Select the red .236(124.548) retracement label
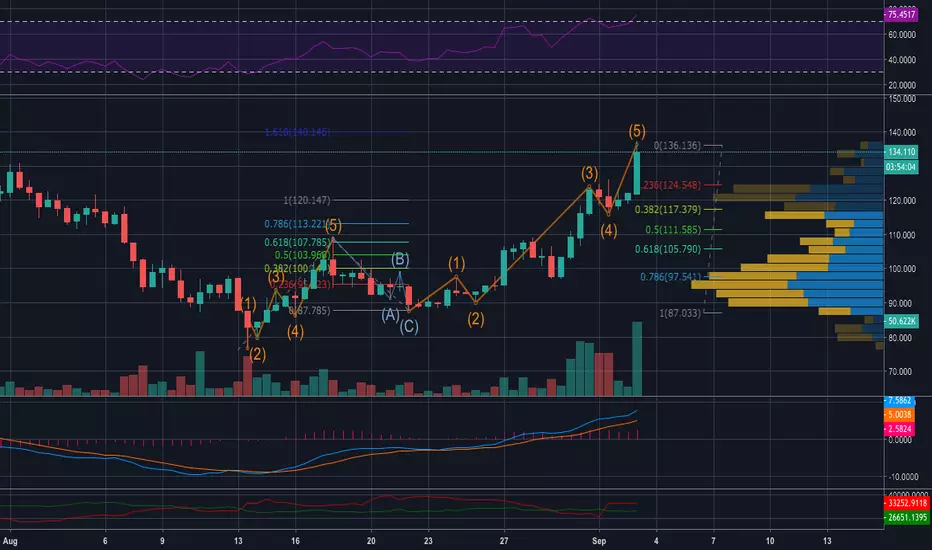The image size is (932, 550). click(672, 185)
